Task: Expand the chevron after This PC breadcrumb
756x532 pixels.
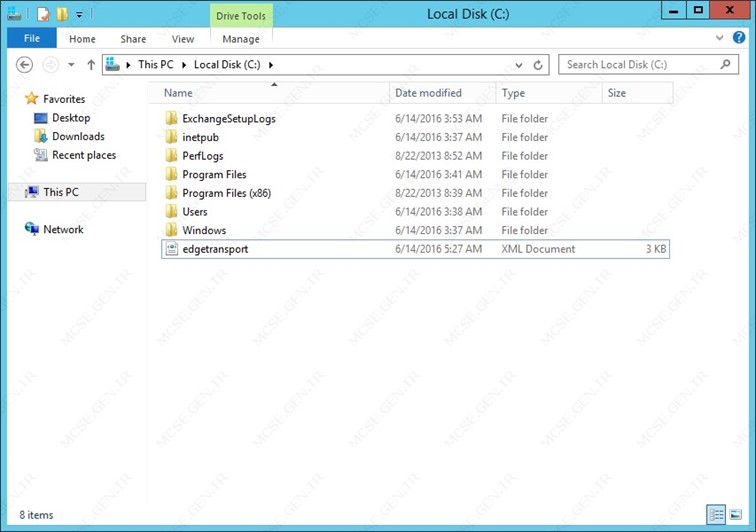Action: (x=184, y=65)
